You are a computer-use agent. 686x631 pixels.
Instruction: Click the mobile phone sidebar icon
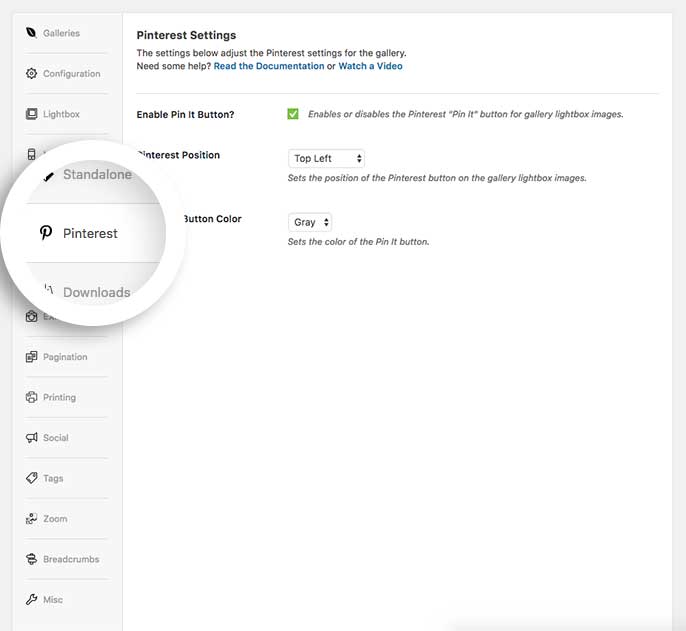click(x=31, y=154)
